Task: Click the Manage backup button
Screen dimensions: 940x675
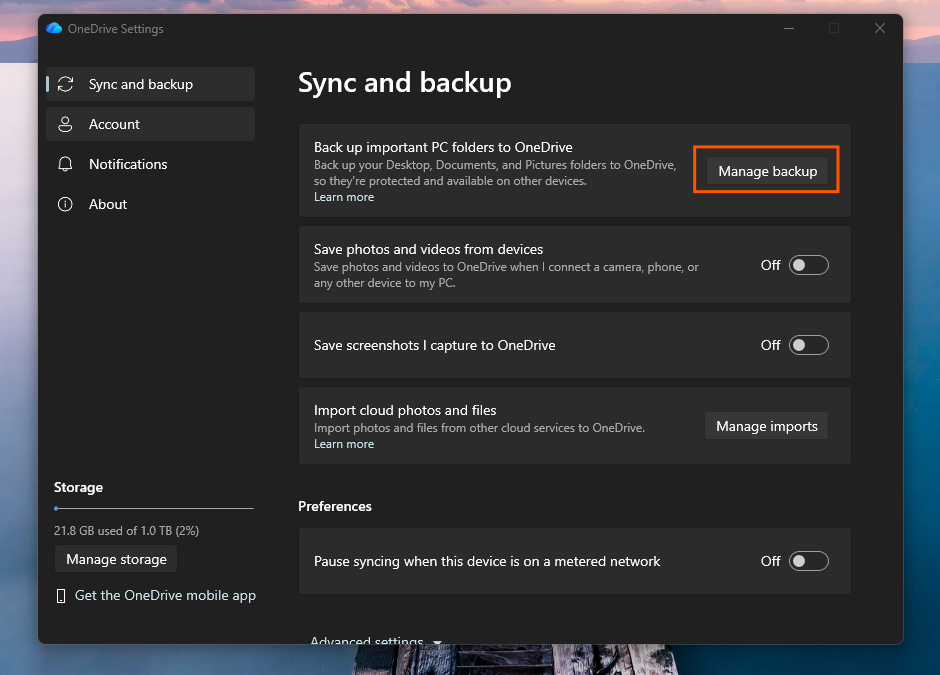Action: click(x=767, y=171)
